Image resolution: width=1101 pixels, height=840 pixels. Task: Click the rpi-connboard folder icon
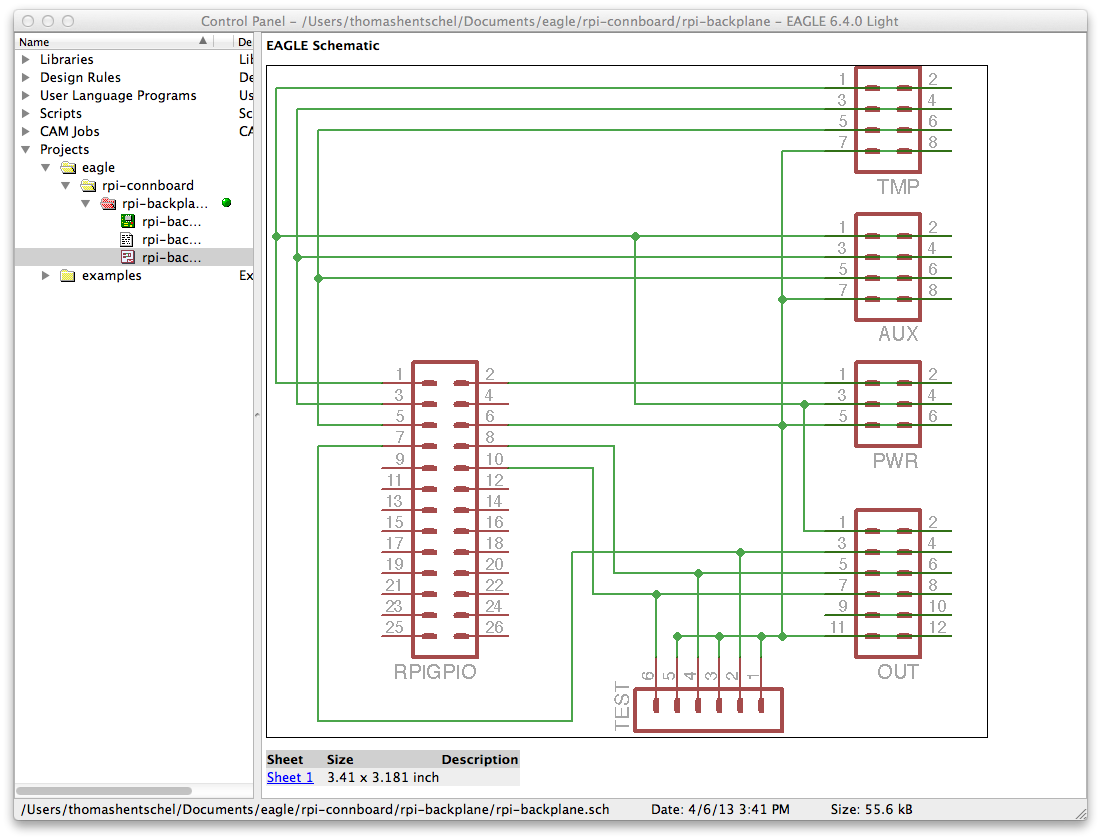pos(88,185)
